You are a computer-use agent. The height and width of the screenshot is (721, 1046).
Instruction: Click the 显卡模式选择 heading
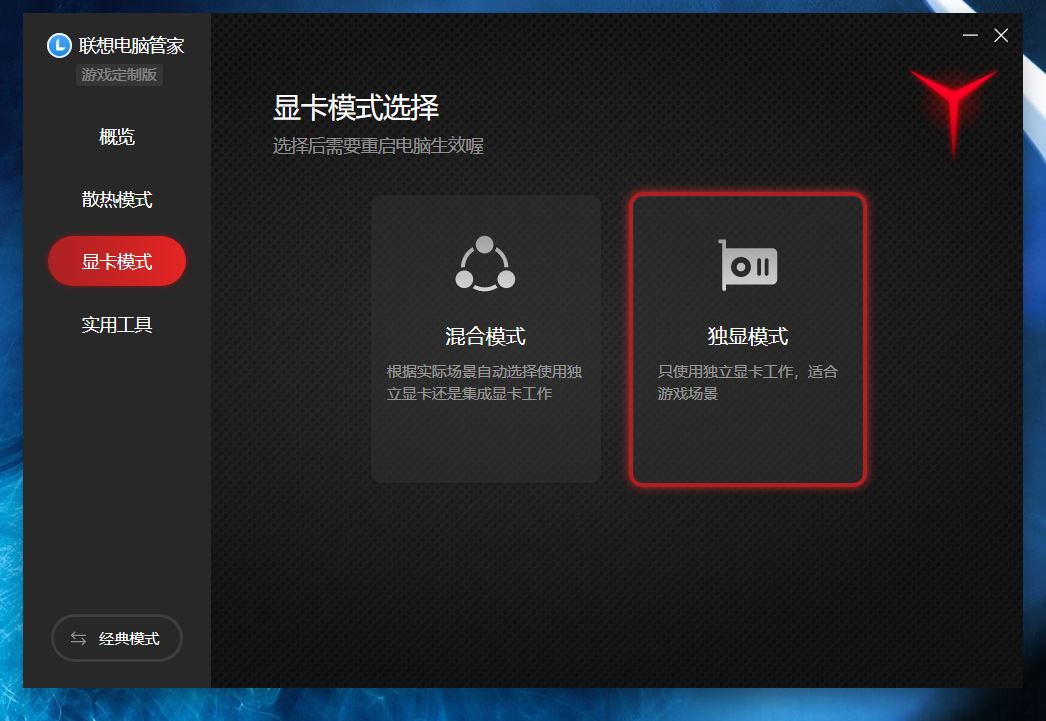click(x=356, y=107)
